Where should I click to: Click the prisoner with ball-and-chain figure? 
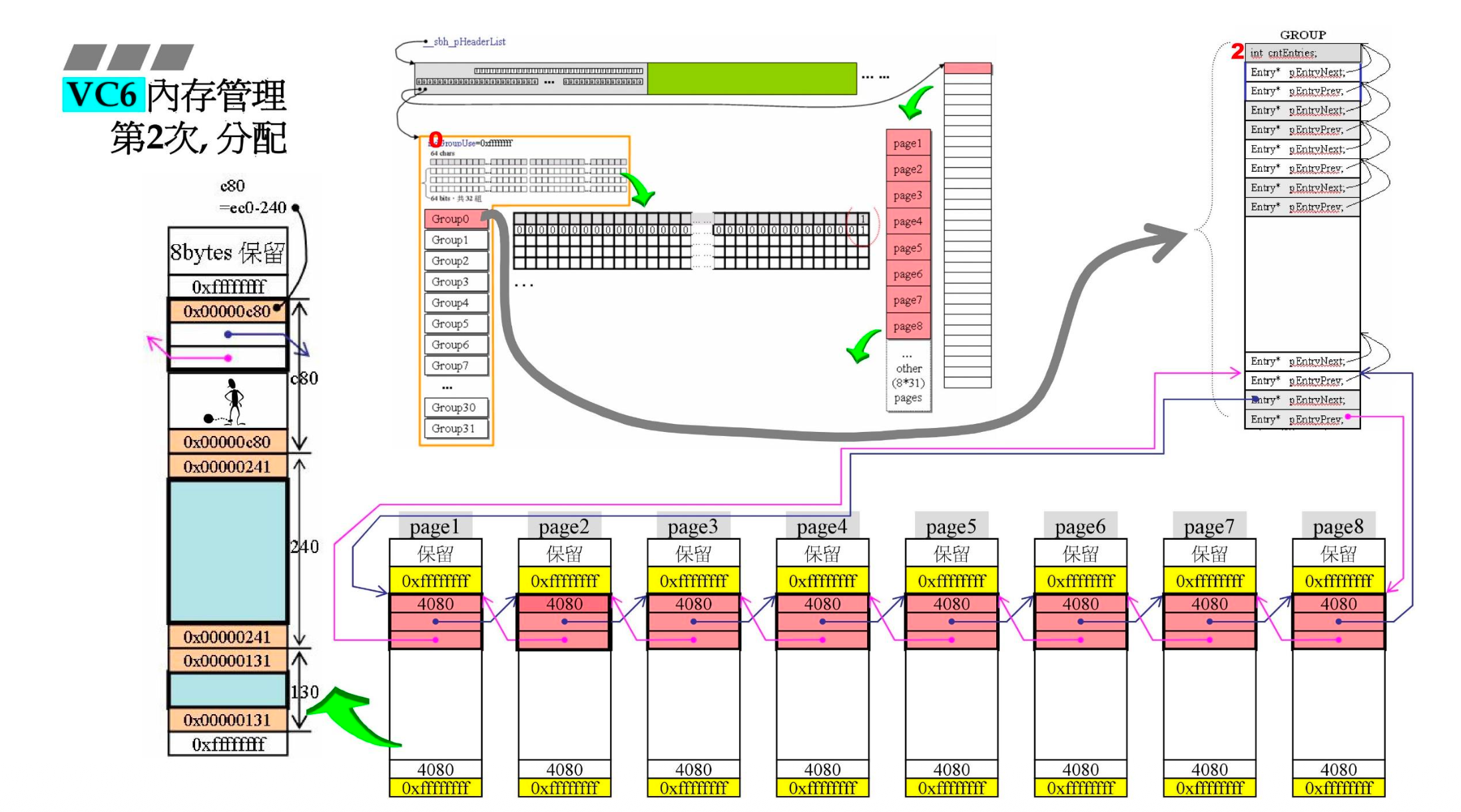click(226, 402)
